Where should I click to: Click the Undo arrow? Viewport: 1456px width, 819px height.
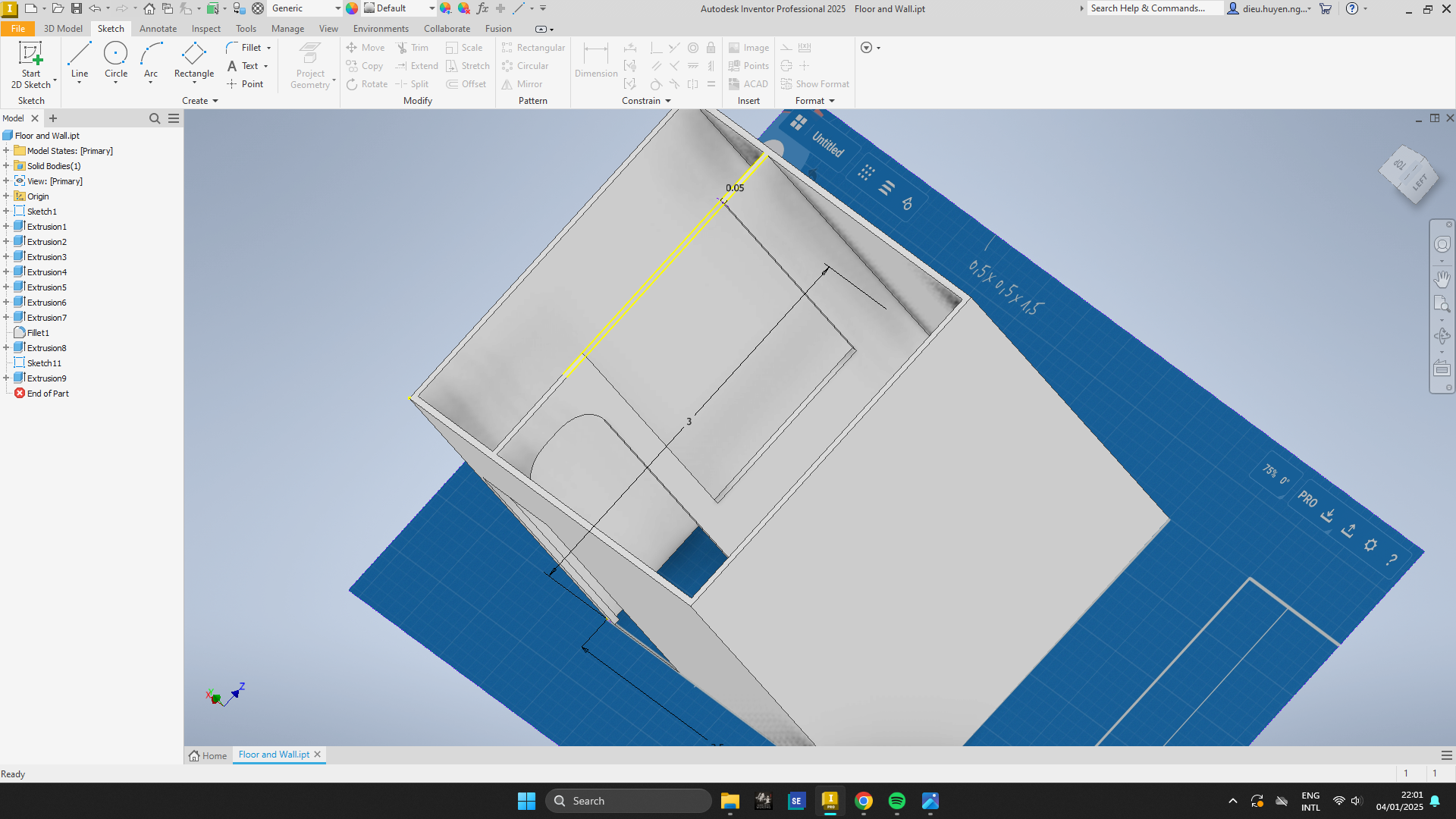pos(95,8)
